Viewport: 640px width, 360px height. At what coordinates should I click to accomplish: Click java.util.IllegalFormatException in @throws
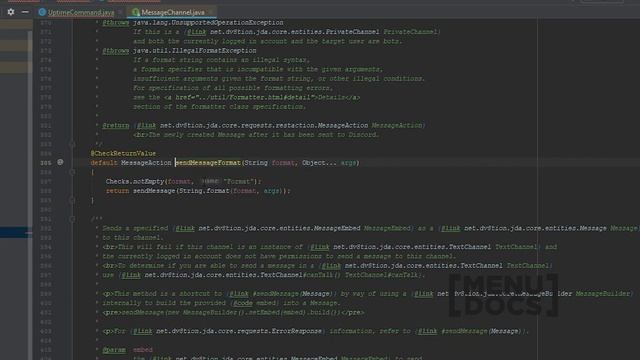pos(195,51)
